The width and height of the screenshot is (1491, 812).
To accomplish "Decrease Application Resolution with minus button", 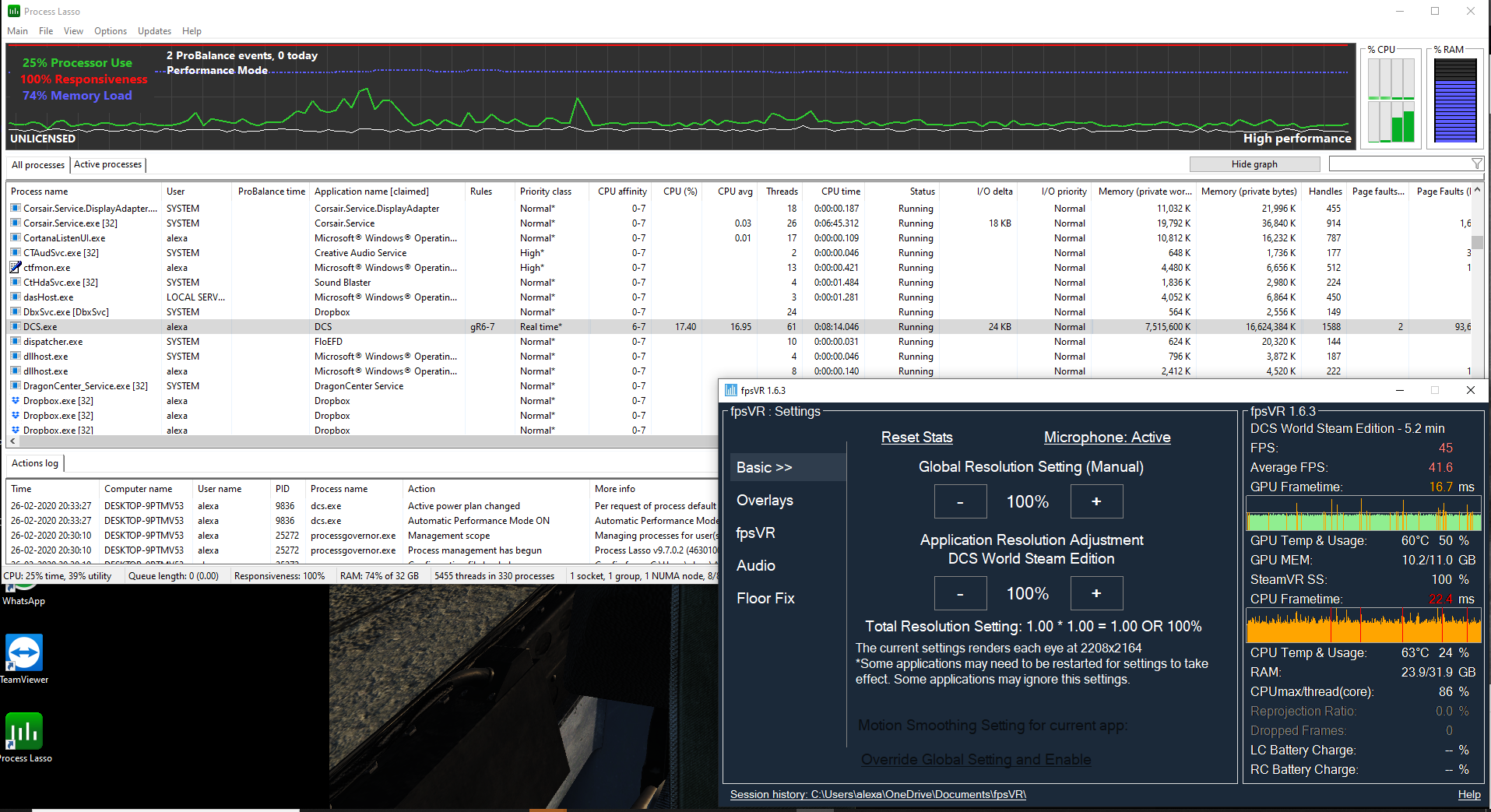I will pos(960,593).
